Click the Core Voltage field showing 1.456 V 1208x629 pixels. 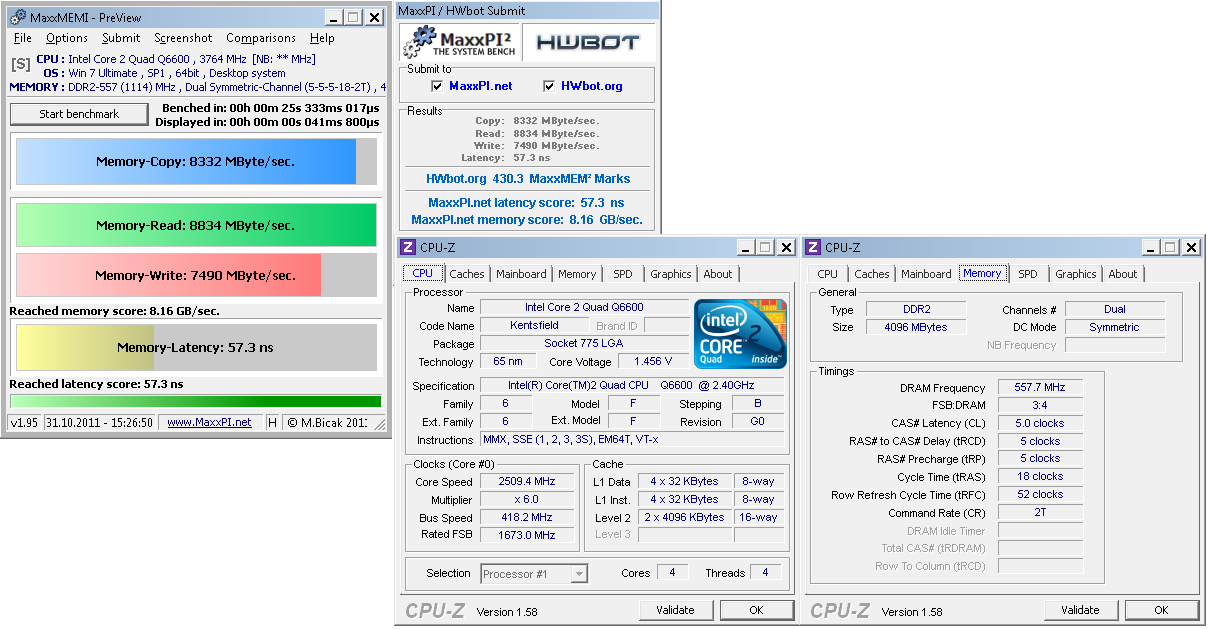click(654, 361)
